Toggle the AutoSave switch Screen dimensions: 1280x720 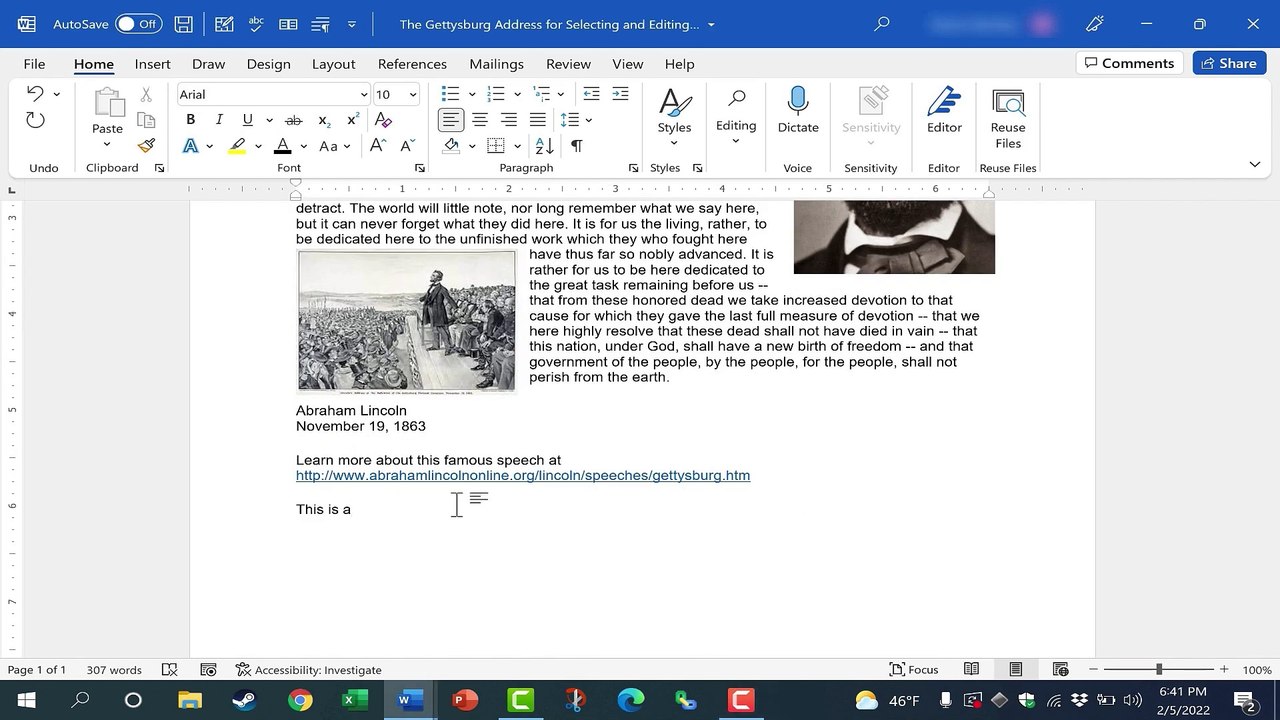(x=138, y=24)
